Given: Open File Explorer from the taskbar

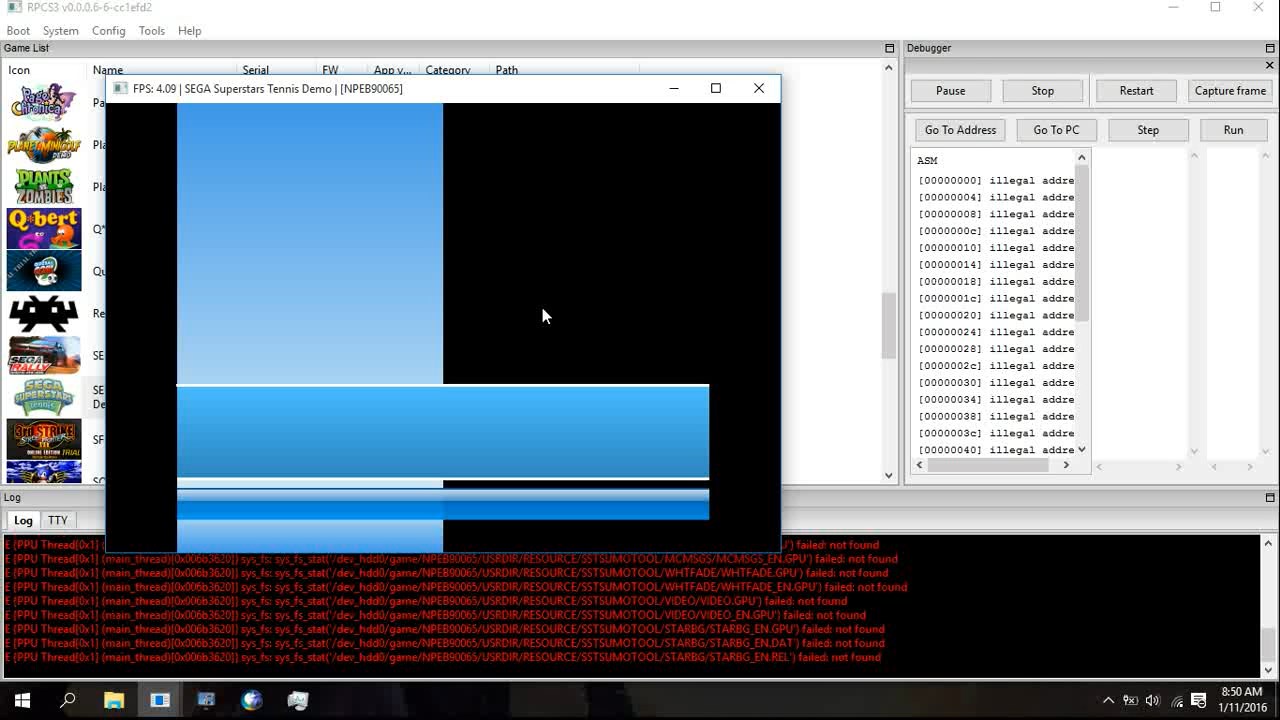Looking at the screenshot, I should 114,700.
